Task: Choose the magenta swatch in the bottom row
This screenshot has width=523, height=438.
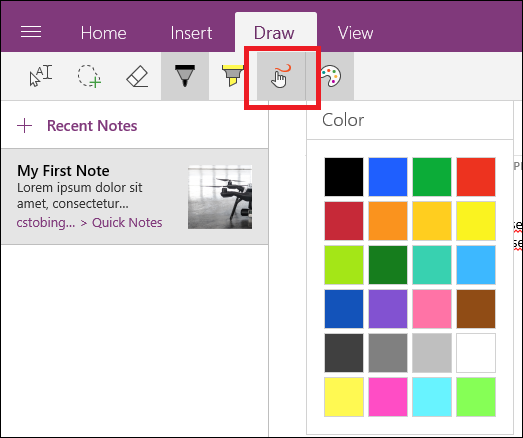Action: coord(388,397)
